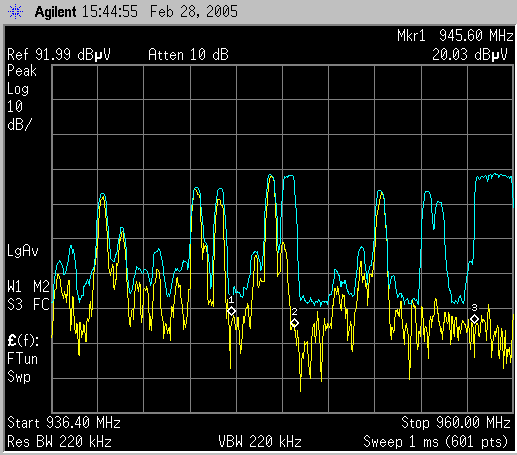Click the Agilent starburst logo icon
The width and height of the screenshot is (517, 455).
[15, 12]
